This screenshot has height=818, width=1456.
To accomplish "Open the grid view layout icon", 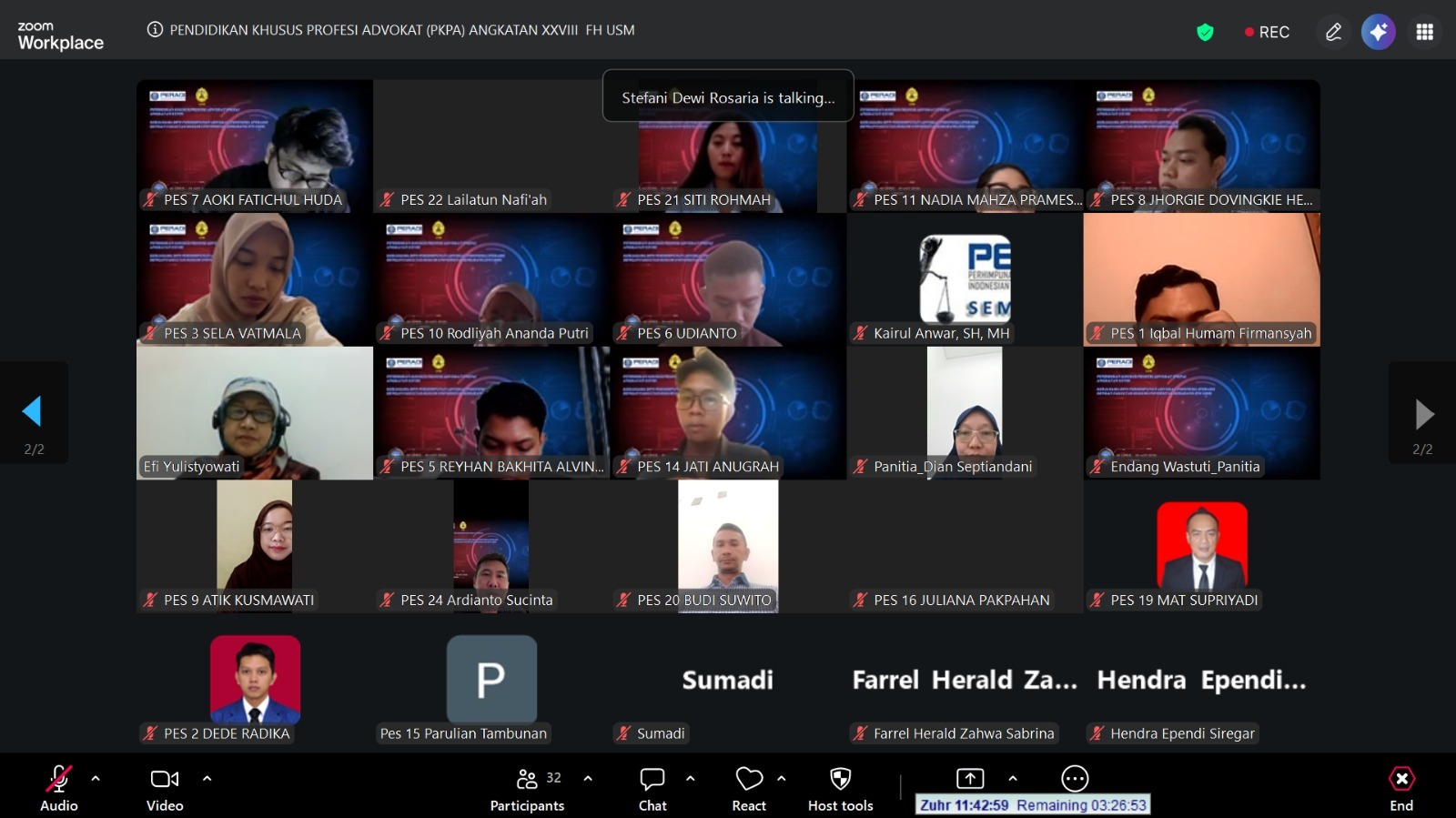I will pyautogui.click(x=1424, y=32).
